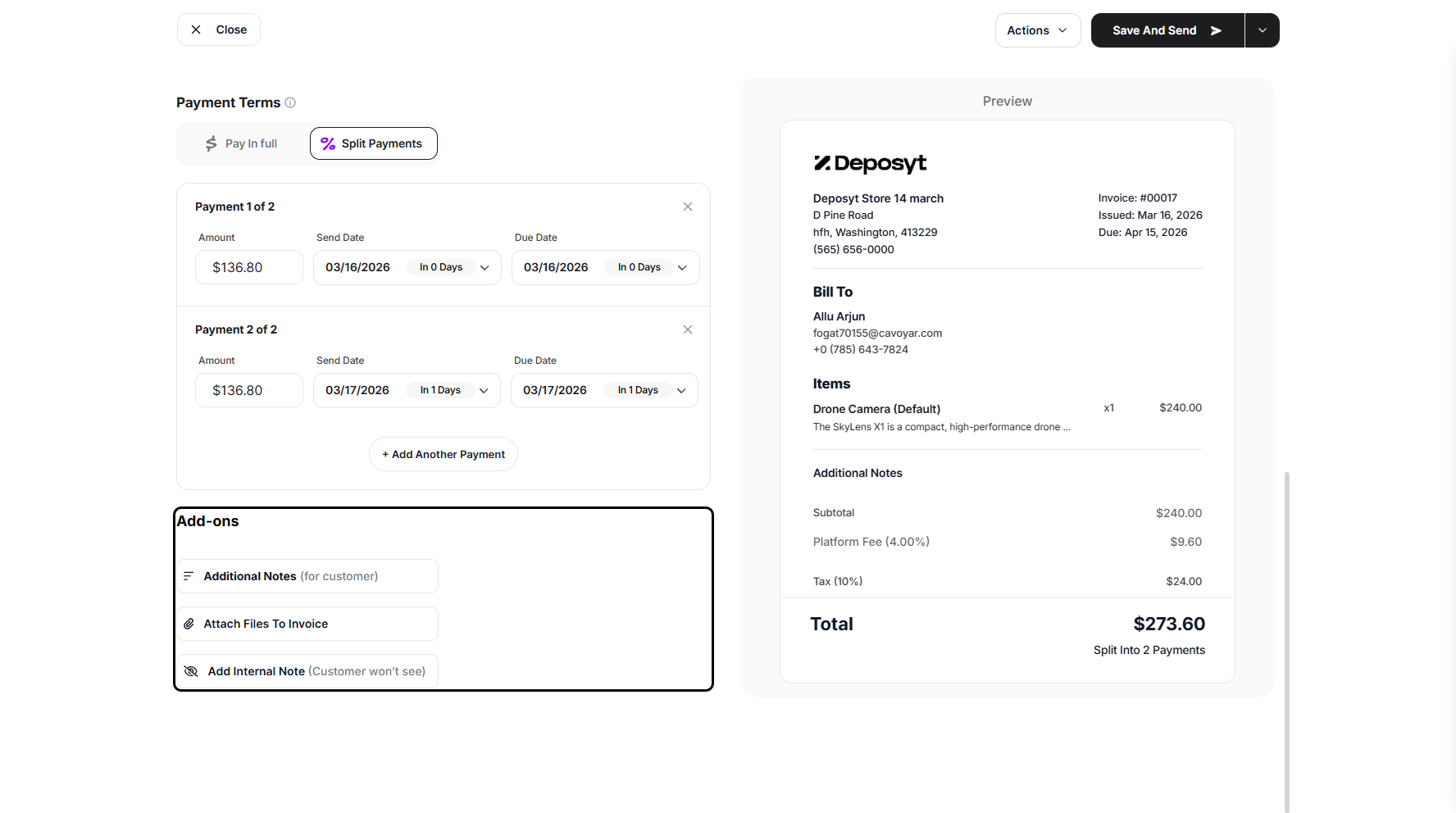Click the 'Due: Apr 15, 2026' text
Image resolution: width=1456 pixels, height=813 pixels.
[1143, 232]
